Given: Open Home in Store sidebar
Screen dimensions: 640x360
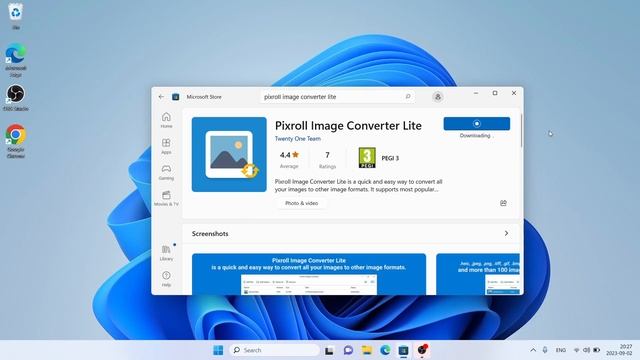Looking at the screenshot, I should pyautogui.click(x=166, y=120).
